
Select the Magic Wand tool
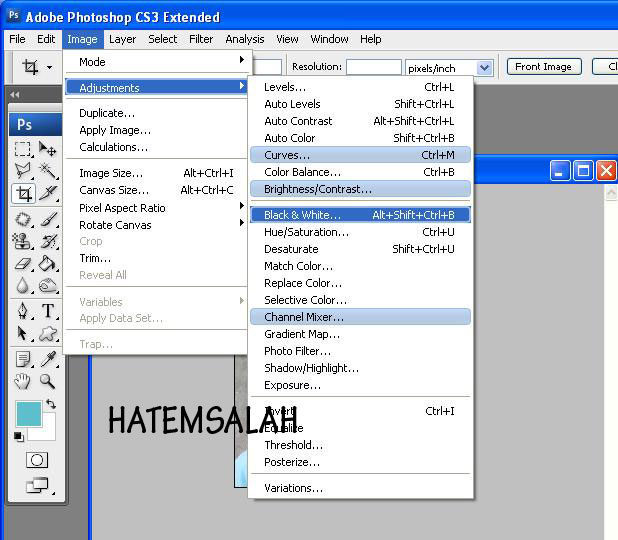point(48,171)
